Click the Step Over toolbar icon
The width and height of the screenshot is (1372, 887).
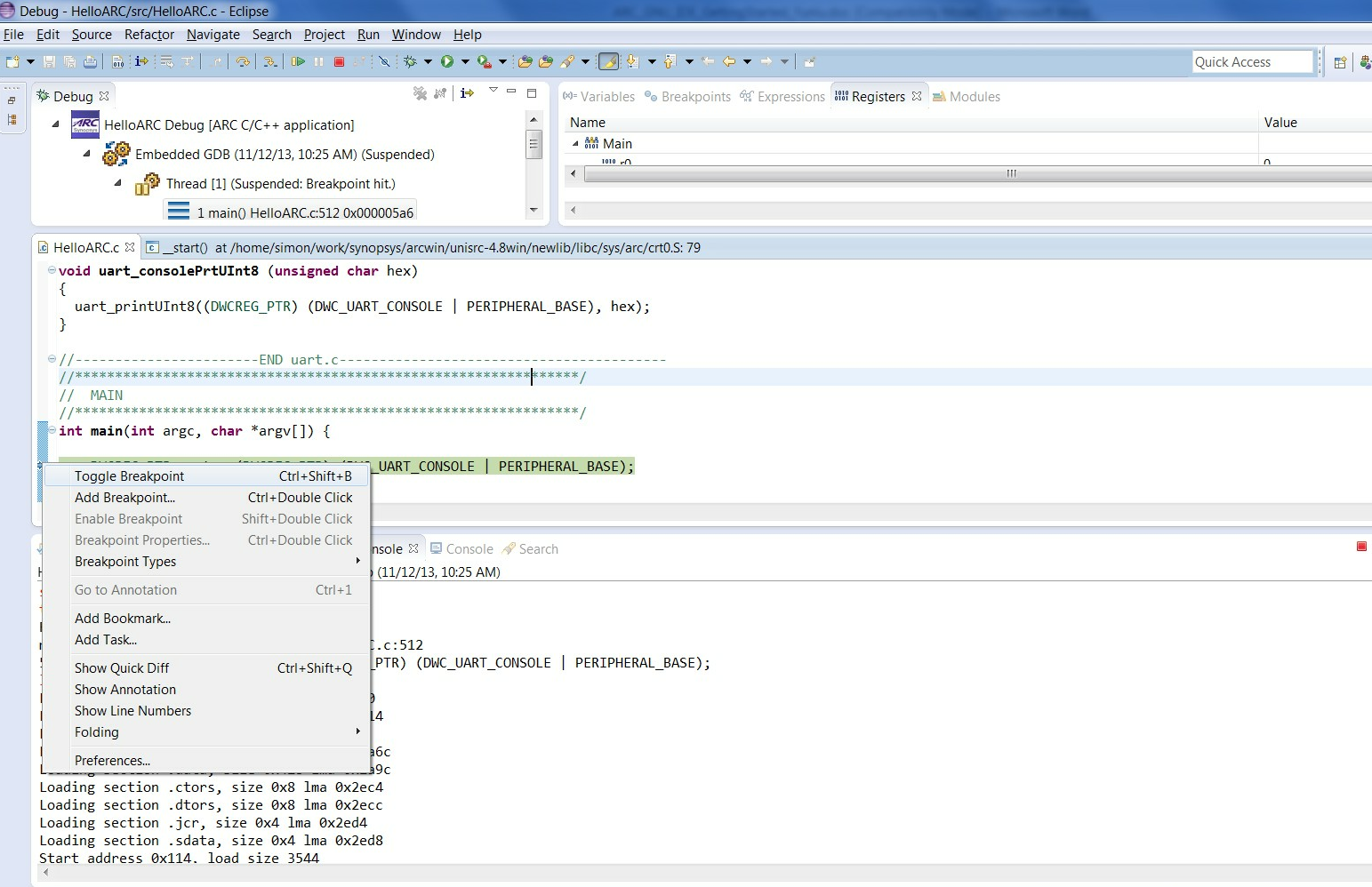pos(243,61)
